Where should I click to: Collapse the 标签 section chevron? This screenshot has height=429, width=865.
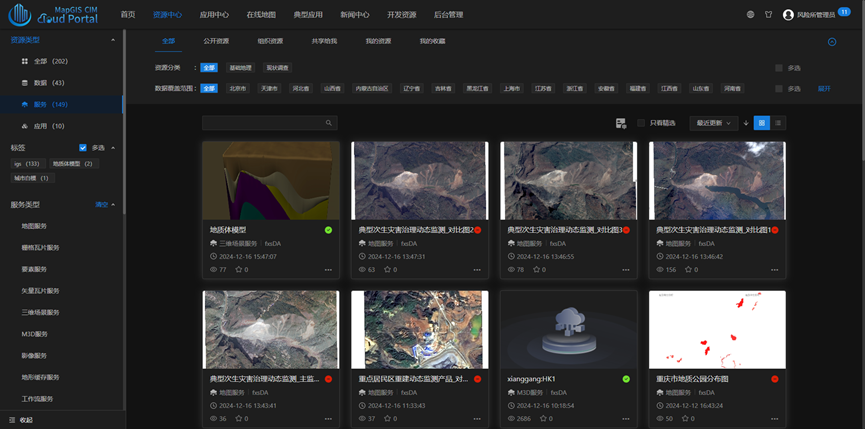(113, 148)
